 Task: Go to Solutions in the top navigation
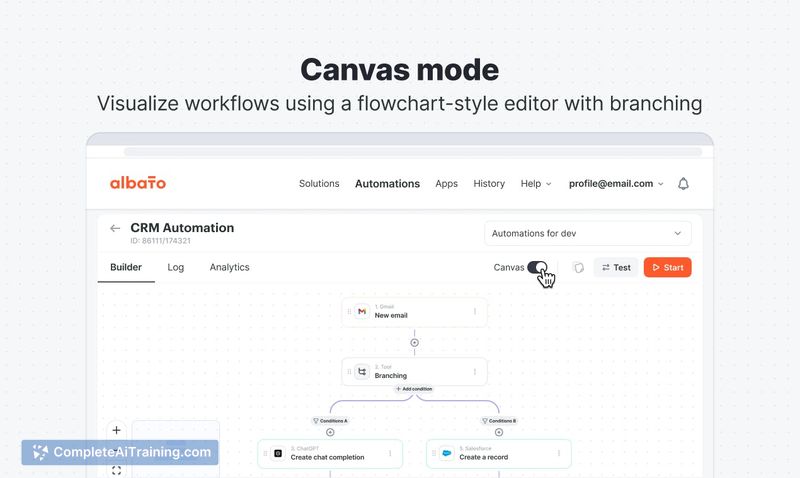tap(319, 184)
